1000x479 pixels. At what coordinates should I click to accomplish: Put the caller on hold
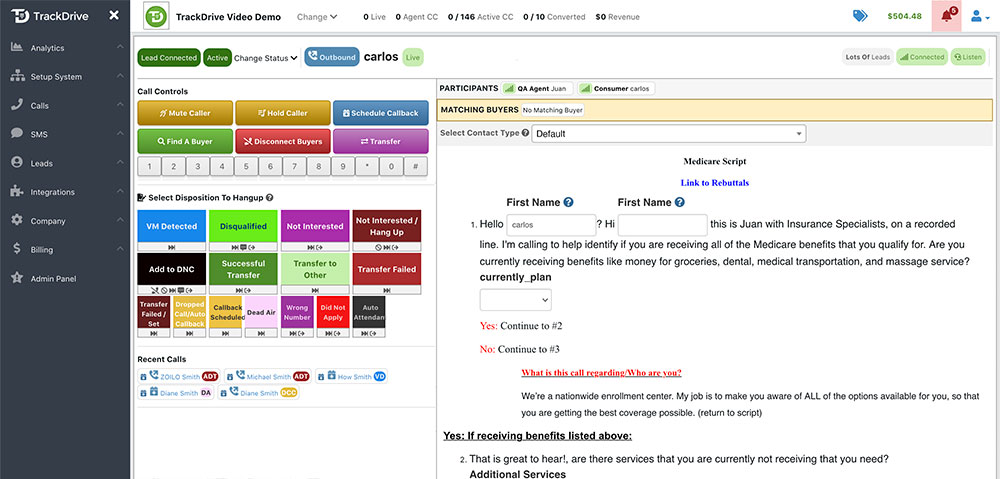[283, 113]
